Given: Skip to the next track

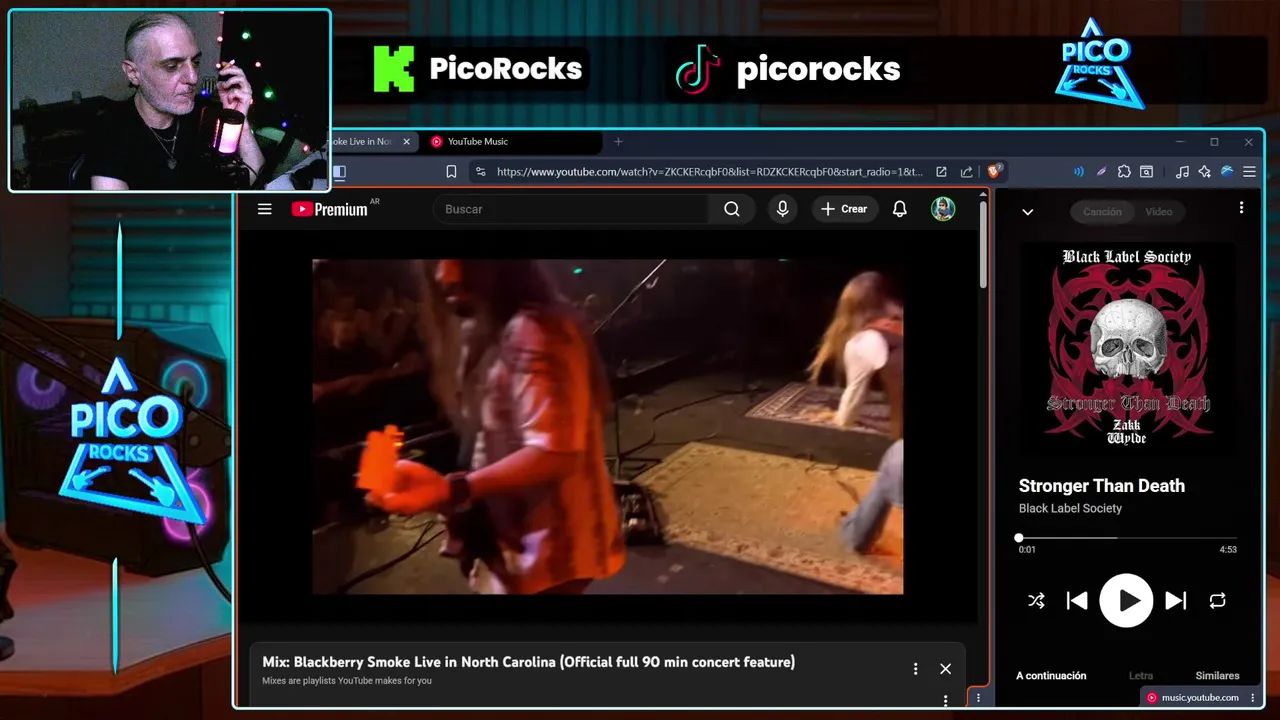Looking at the screenshot, I should [x=1176, y=601].
